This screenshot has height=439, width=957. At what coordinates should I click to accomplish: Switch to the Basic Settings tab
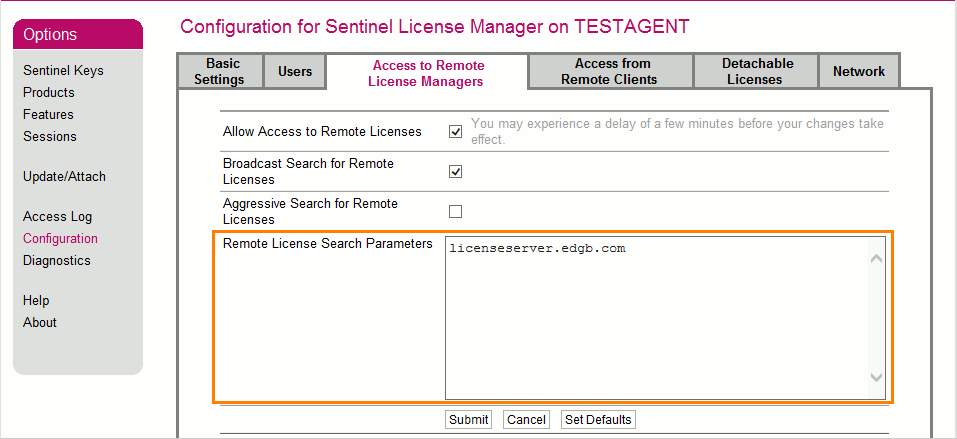click(x=219, y=71)
